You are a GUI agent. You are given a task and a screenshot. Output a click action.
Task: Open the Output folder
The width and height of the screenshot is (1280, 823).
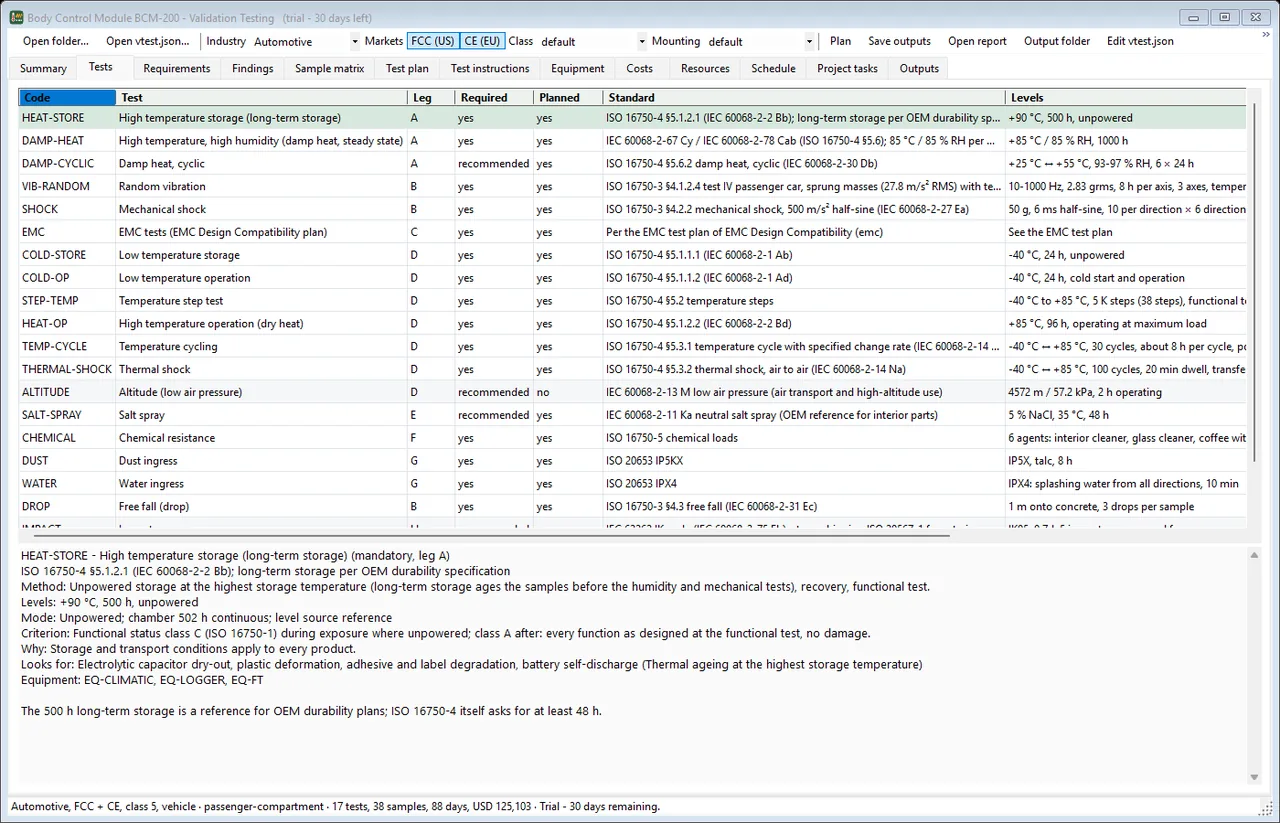(1057, 41)
